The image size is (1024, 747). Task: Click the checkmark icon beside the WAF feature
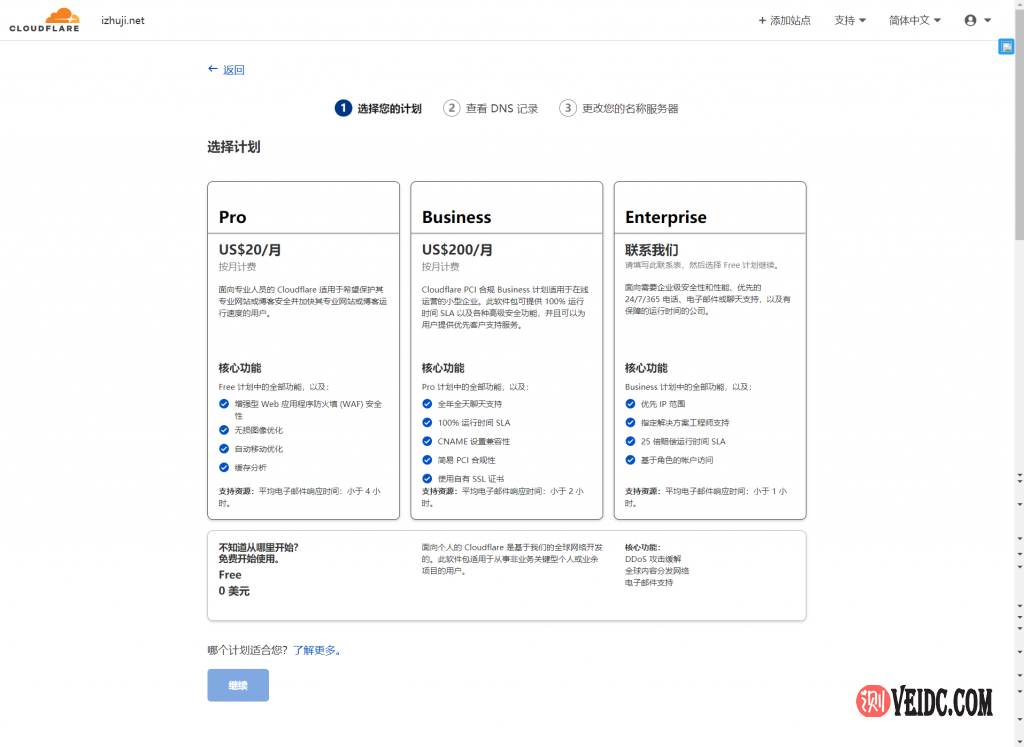pos(224,404)
